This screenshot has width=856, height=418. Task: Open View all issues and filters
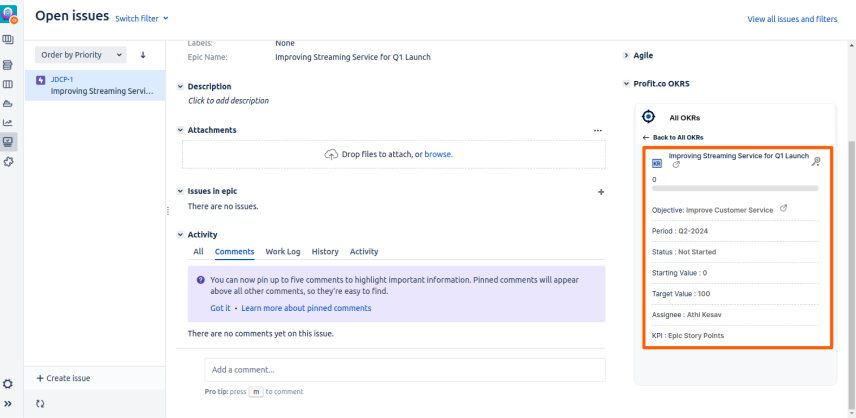pyautogui.click(x=792, y=19)
